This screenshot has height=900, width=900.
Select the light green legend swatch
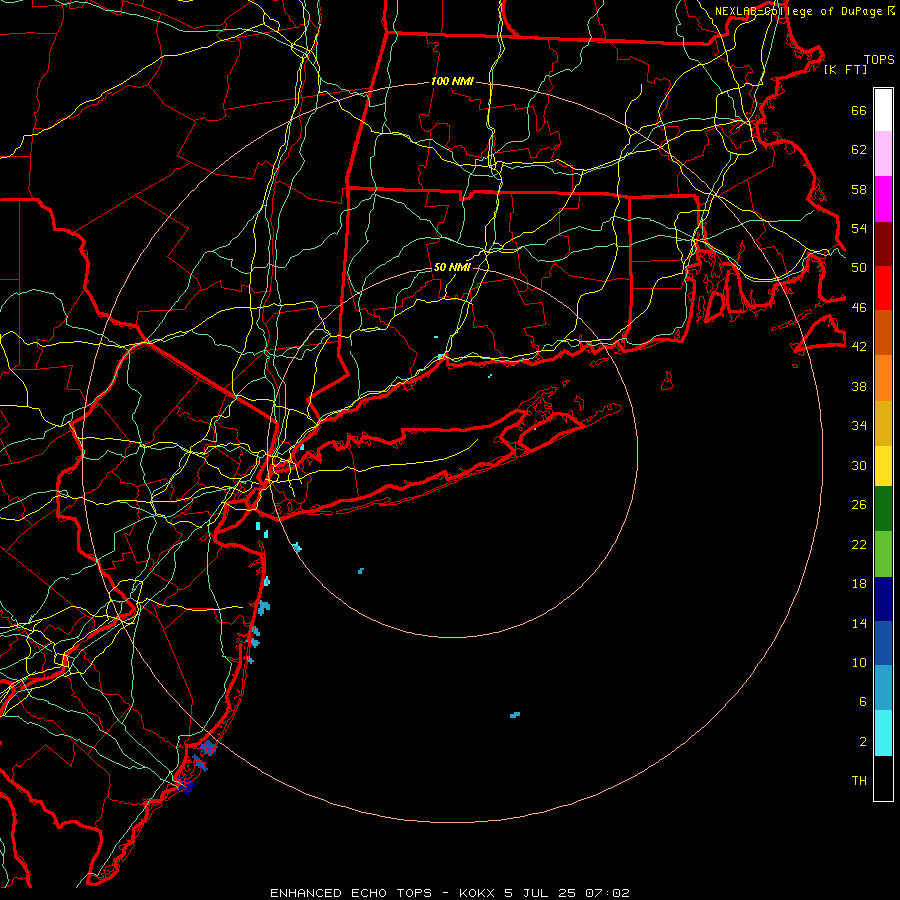883,554
